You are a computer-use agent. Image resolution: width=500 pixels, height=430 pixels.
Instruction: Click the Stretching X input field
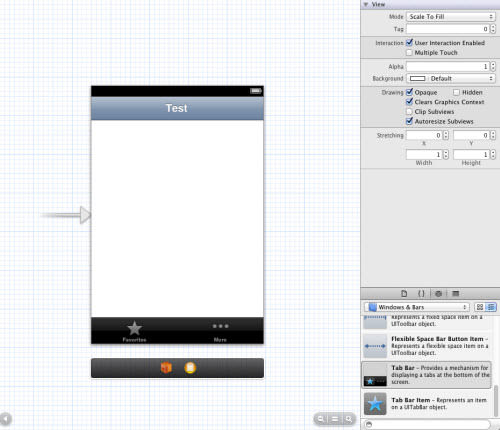pyautogui.click(x=424, y=135)
